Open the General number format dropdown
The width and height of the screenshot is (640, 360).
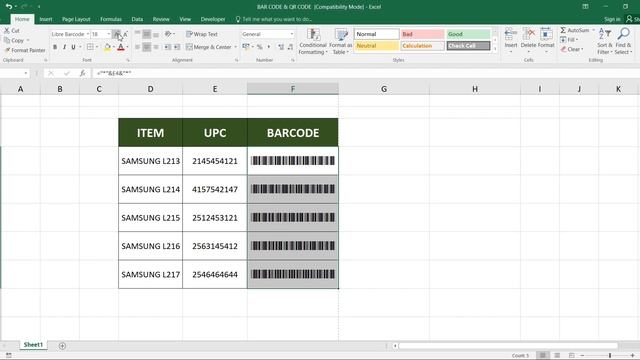click(291, 34)
